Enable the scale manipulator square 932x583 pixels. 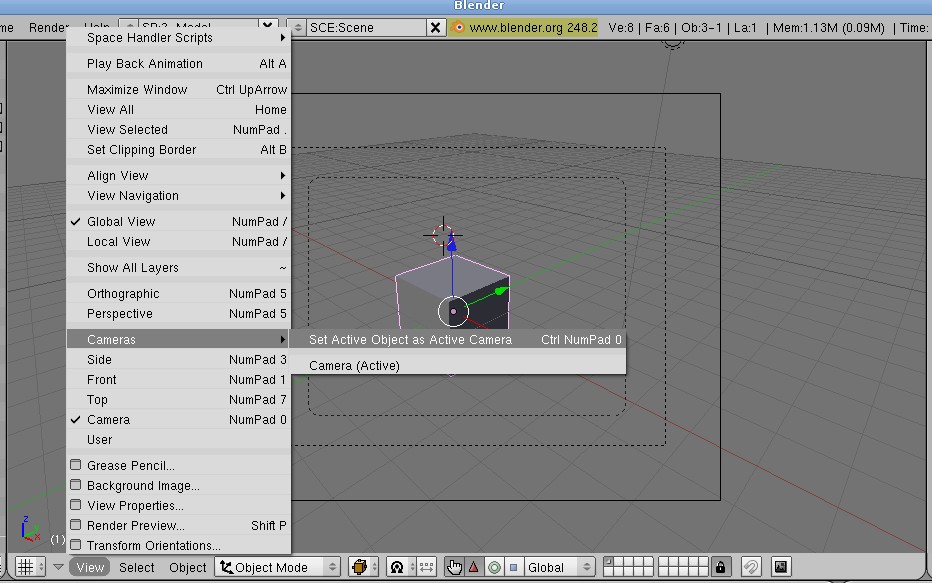[514, 567]
